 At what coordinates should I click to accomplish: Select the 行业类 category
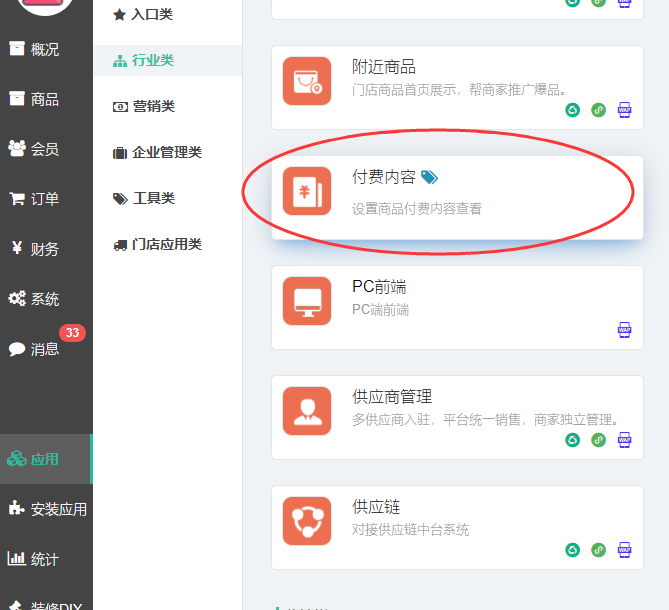(168, 61)
